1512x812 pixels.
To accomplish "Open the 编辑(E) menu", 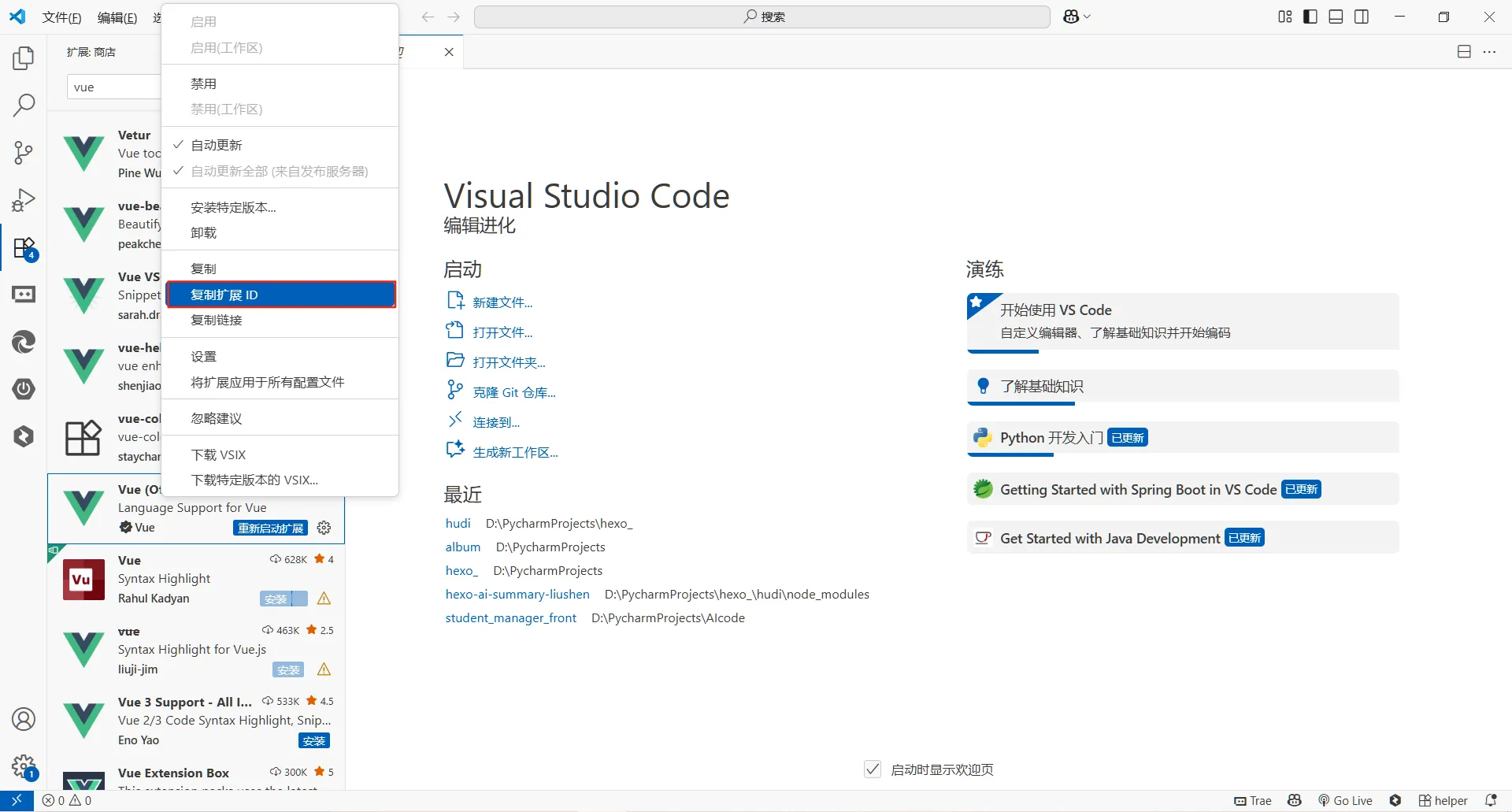I will [117, 17].
